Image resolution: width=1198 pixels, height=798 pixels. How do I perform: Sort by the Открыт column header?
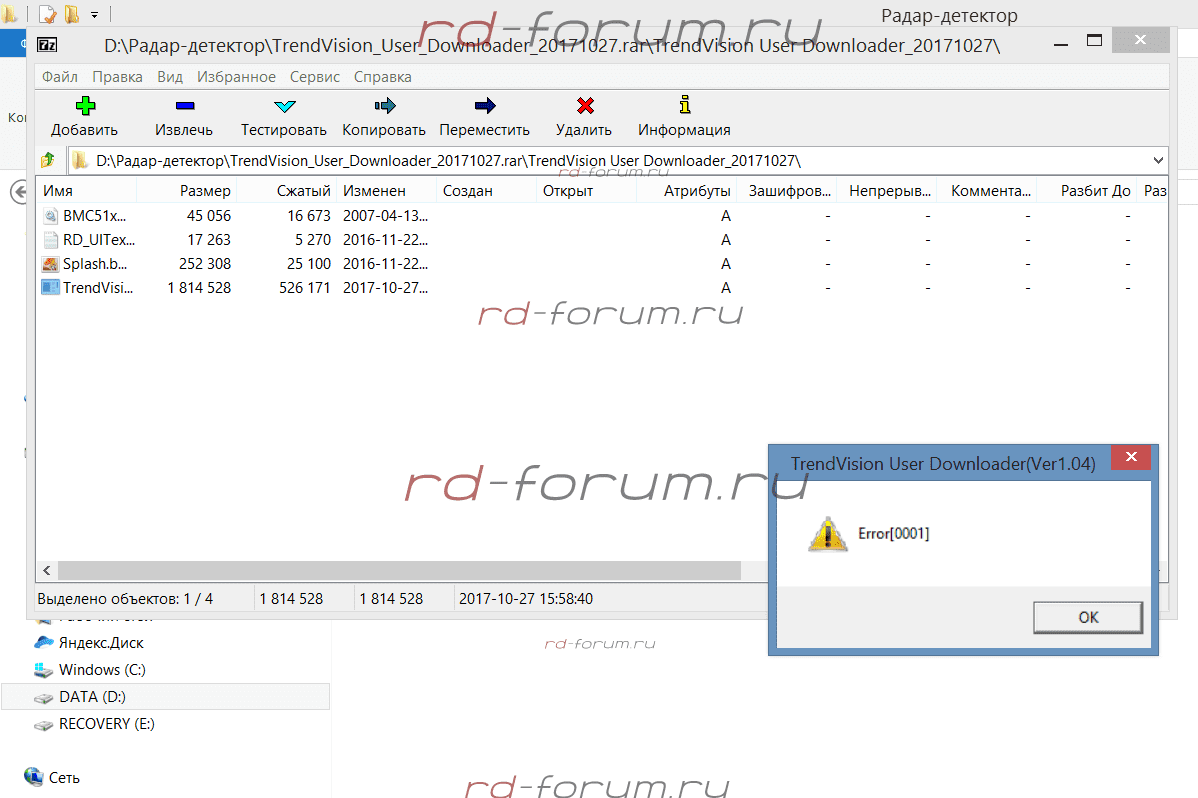[587, 190]
